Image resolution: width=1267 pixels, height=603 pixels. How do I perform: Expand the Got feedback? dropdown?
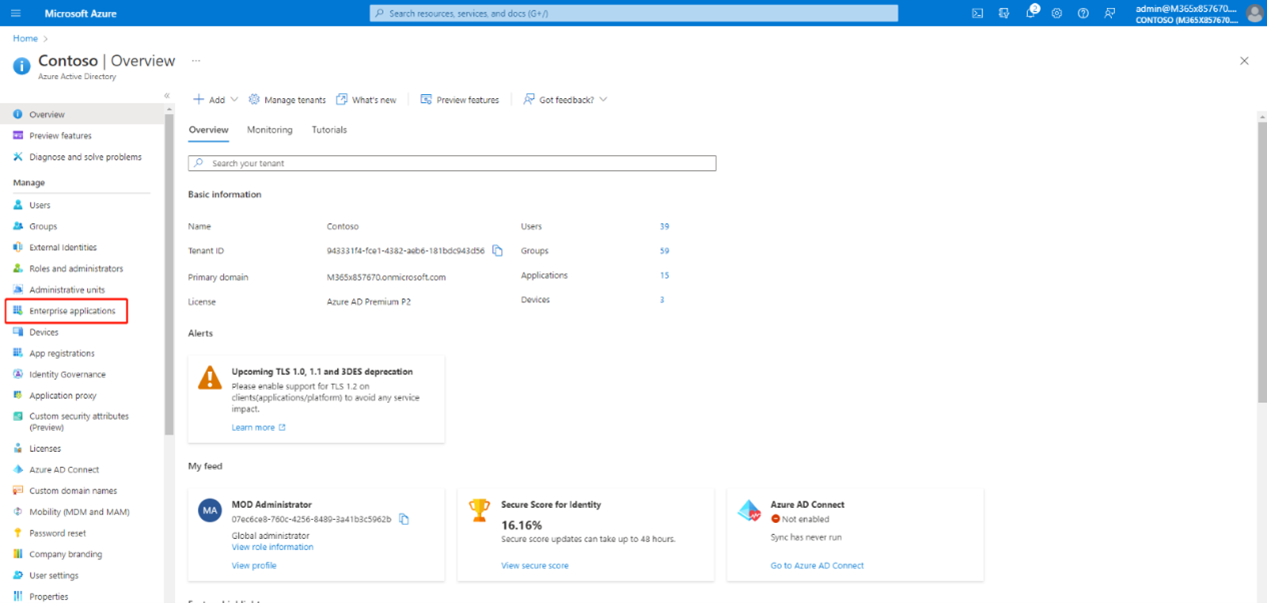(x=565, y=100)
